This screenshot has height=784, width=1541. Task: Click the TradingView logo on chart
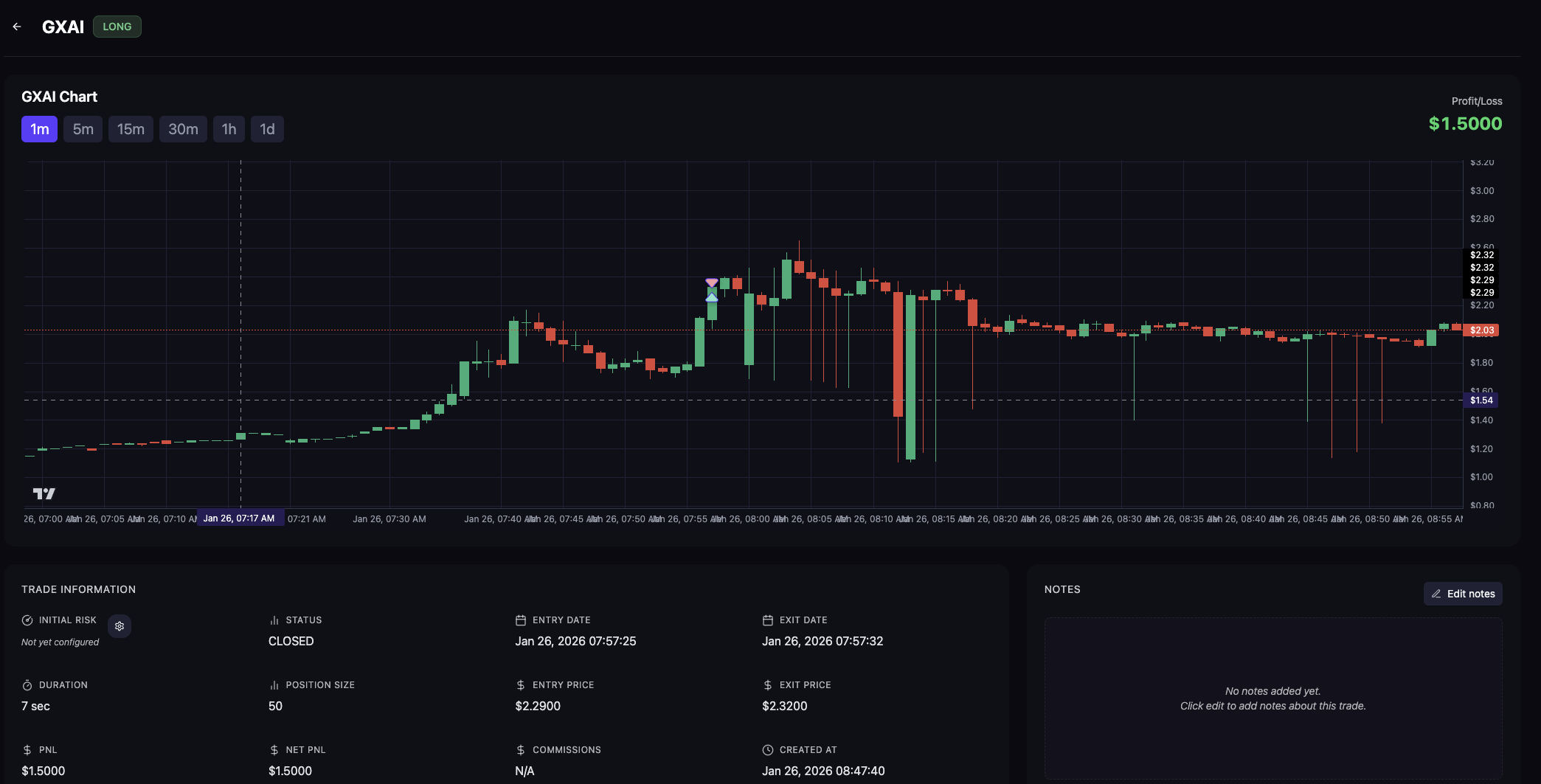pyautogui.click(x=44, y=493)
